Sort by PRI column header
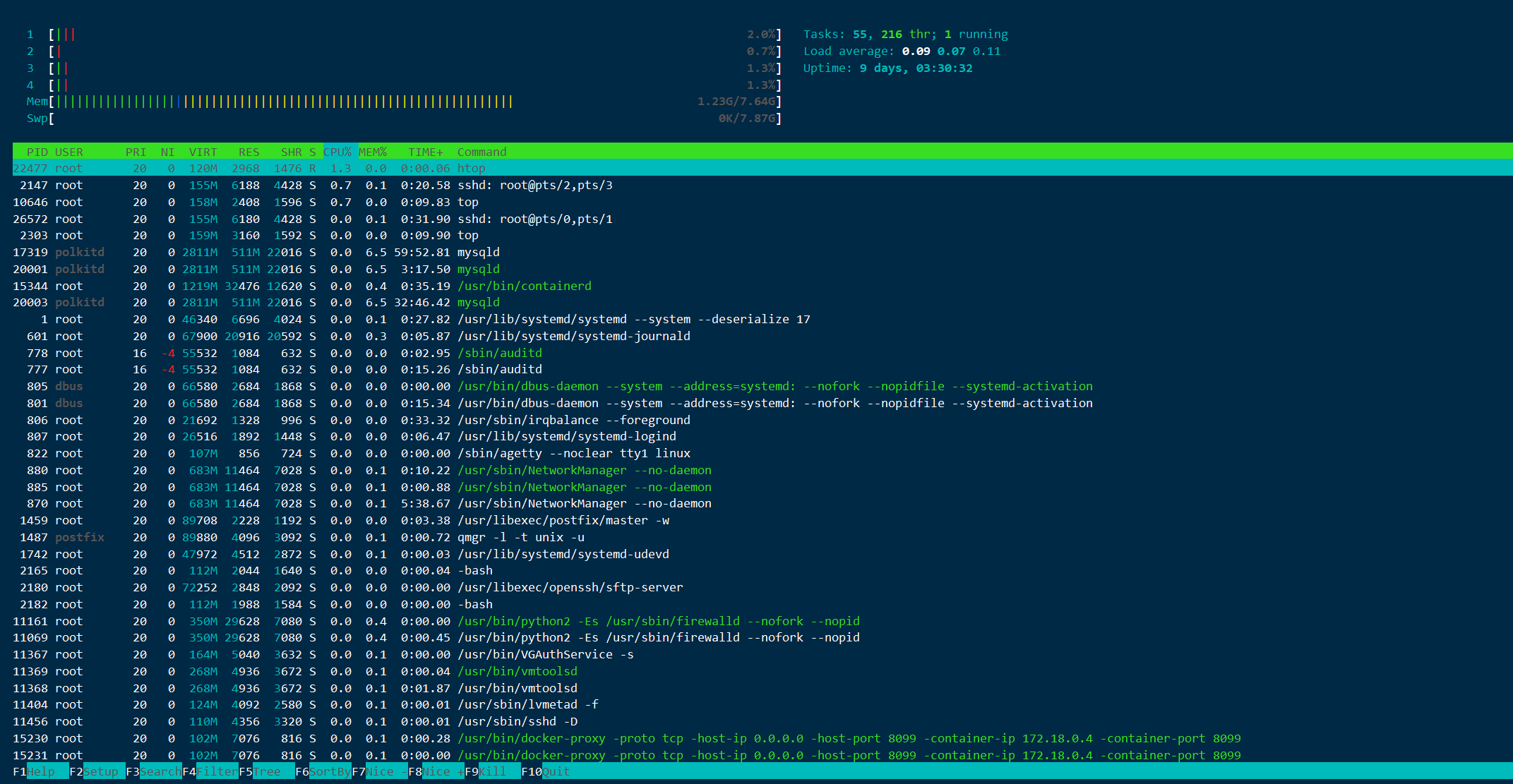The image size is (1513, 784). 136,152
